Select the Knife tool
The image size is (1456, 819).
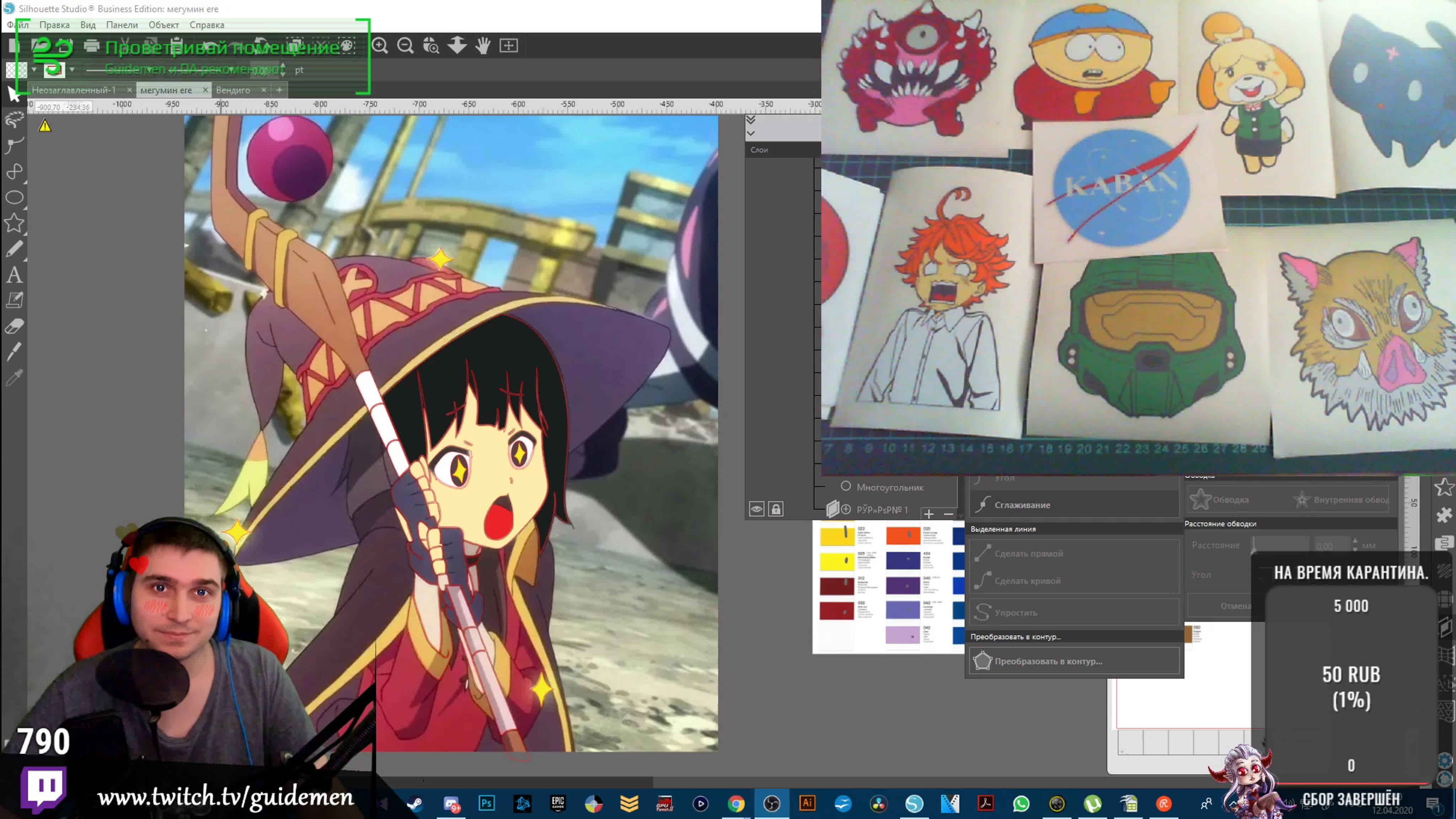coord(14,352)
